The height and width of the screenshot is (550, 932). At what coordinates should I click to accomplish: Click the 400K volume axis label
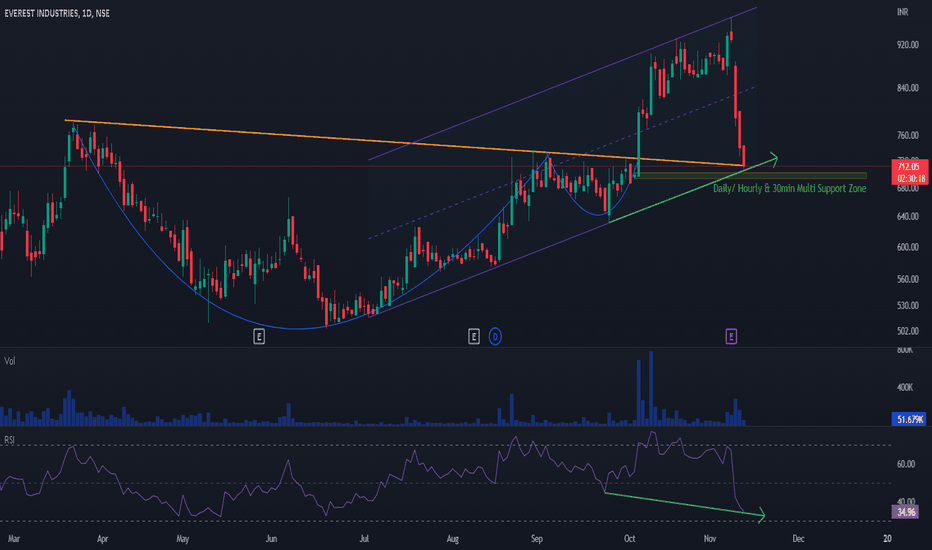coord(905,388)
